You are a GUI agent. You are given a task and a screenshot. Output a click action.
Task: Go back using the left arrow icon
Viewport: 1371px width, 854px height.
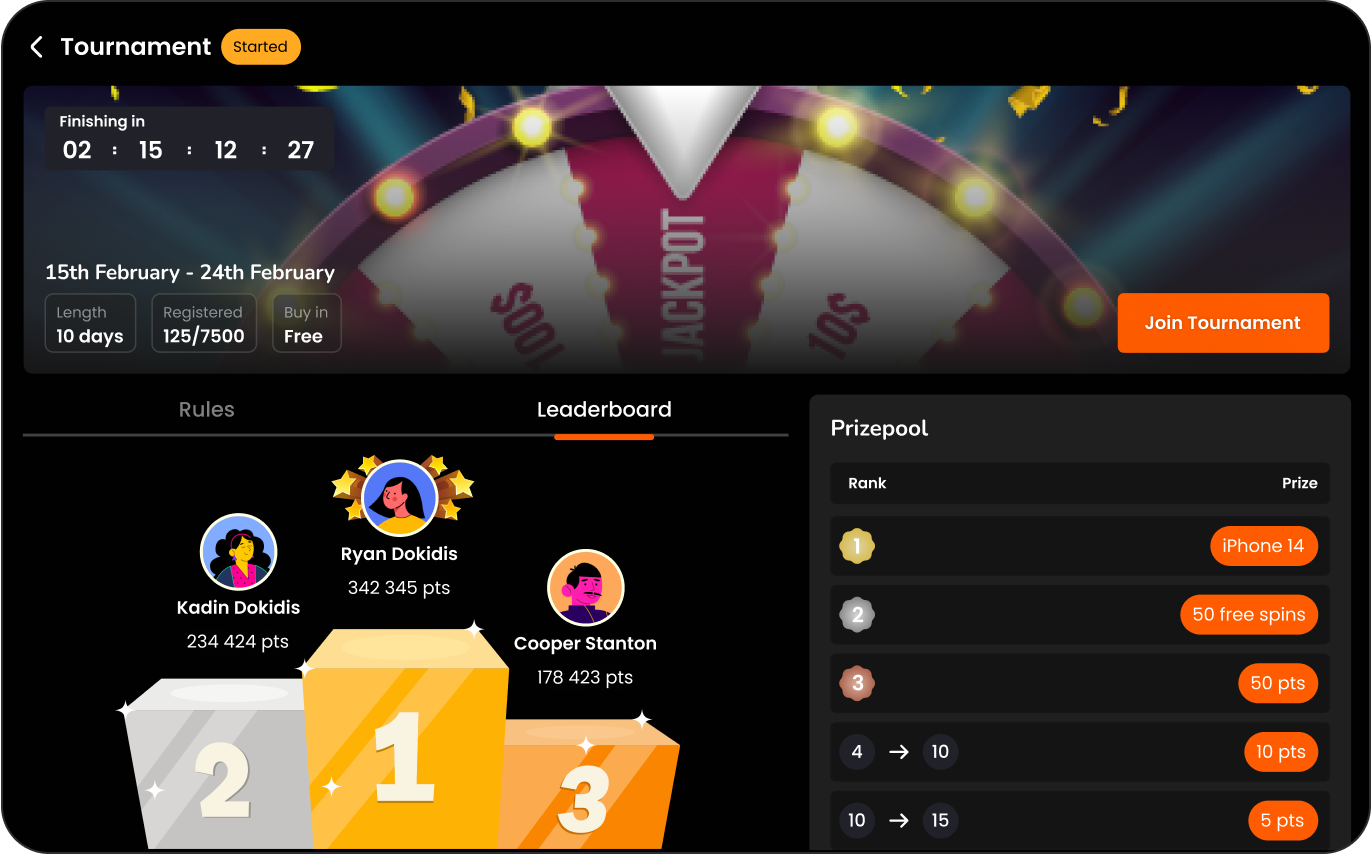click(36, 47)
